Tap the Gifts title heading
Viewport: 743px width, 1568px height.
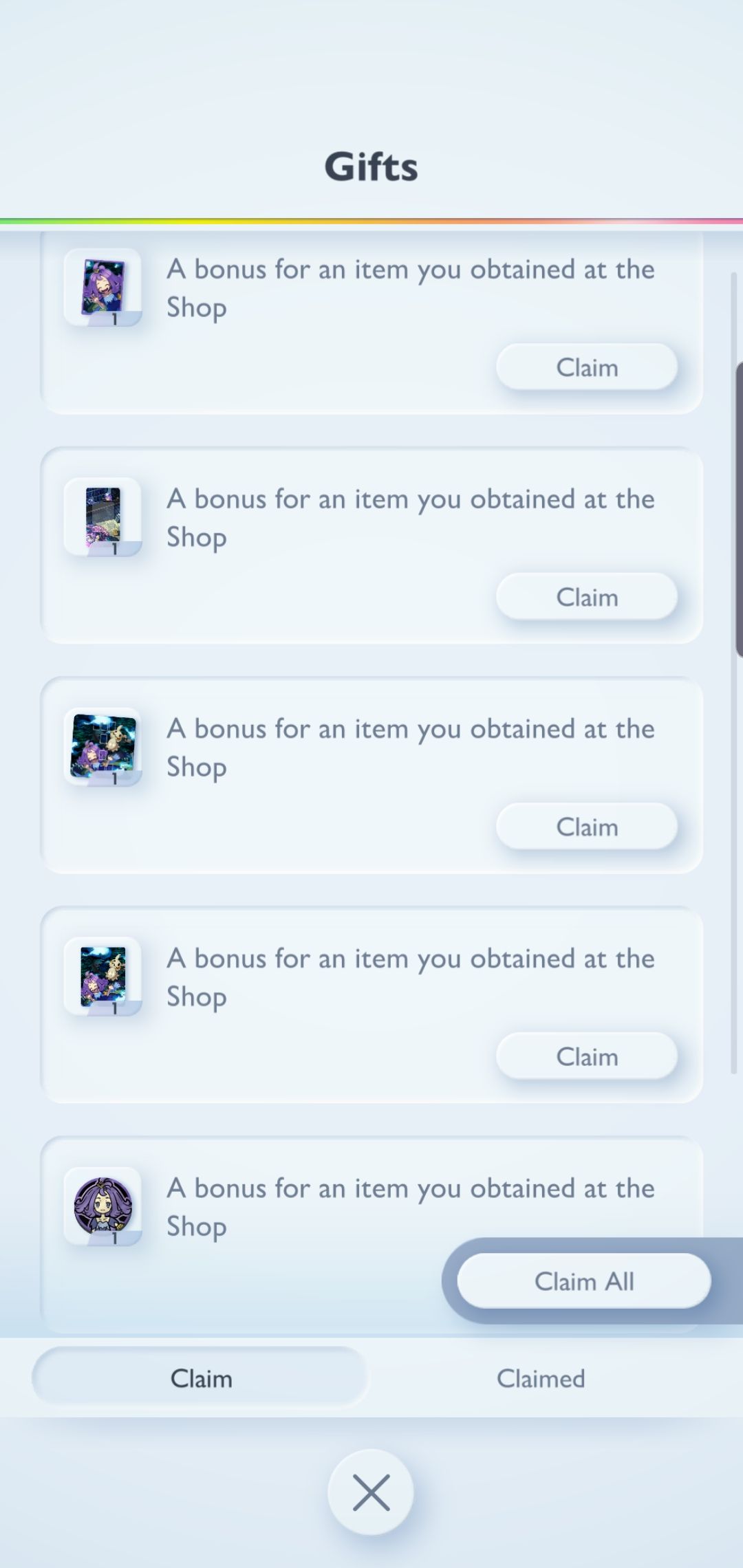pos(371,166)
